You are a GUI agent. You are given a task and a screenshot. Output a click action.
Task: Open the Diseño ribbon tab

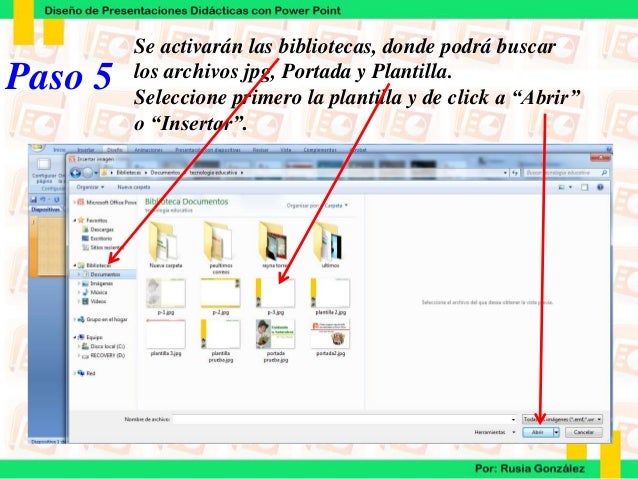pos(114,150)
